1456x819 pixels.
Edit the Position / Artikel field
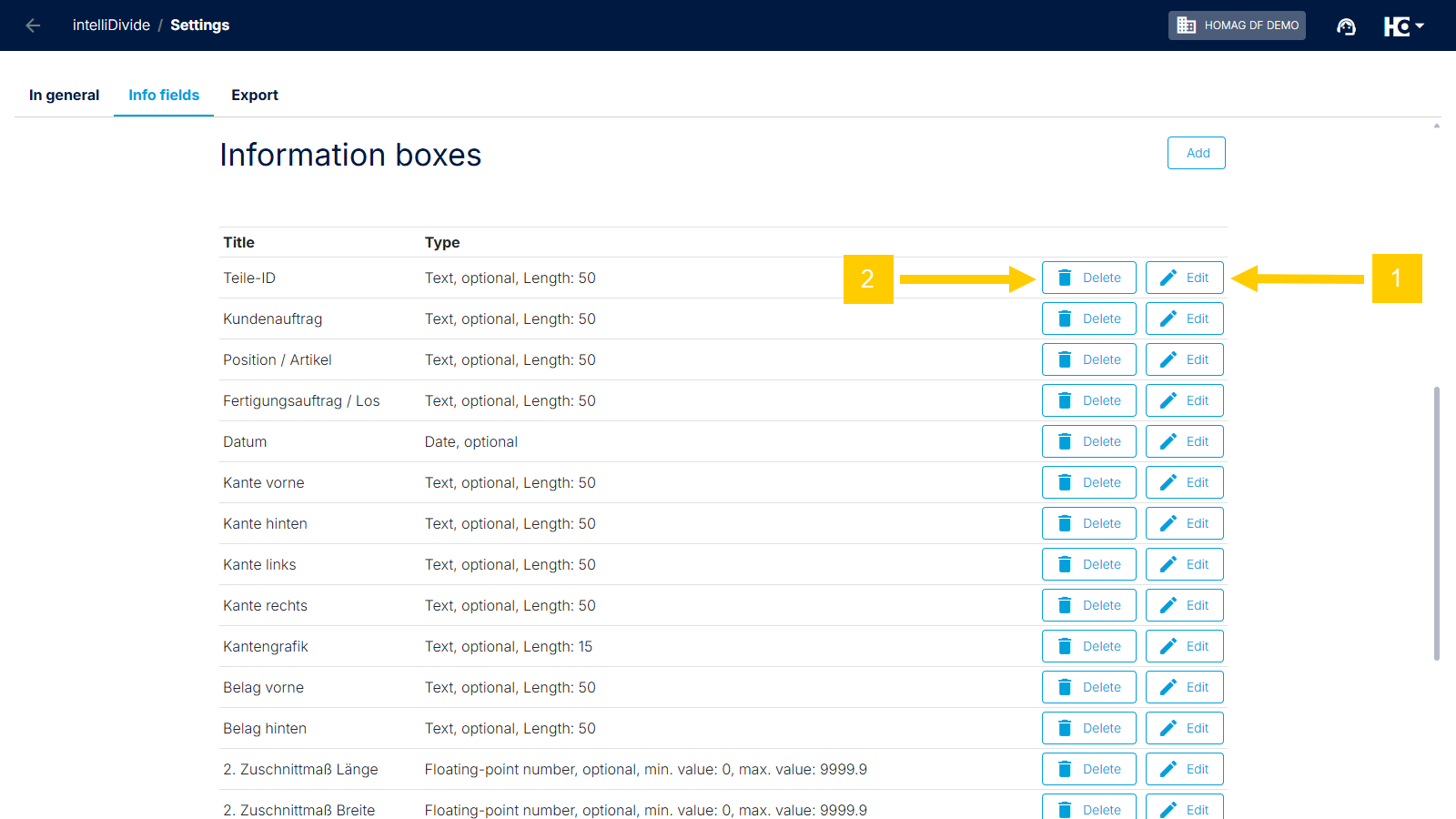[x=1185, y=359]
